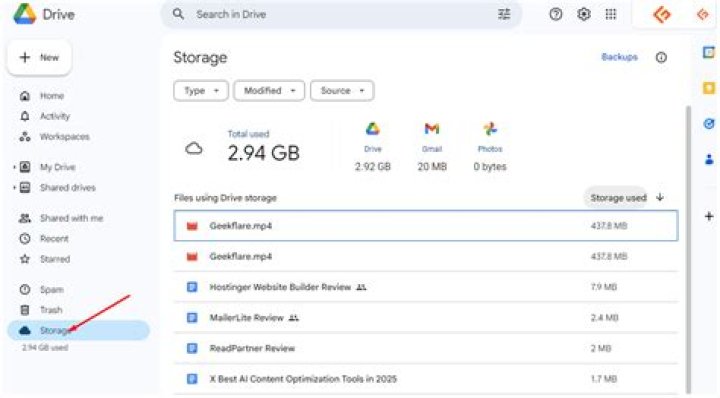Select the Hostinger Website Builder Review file name
Screen dimensions: 720x398
[x=280, y=287]
